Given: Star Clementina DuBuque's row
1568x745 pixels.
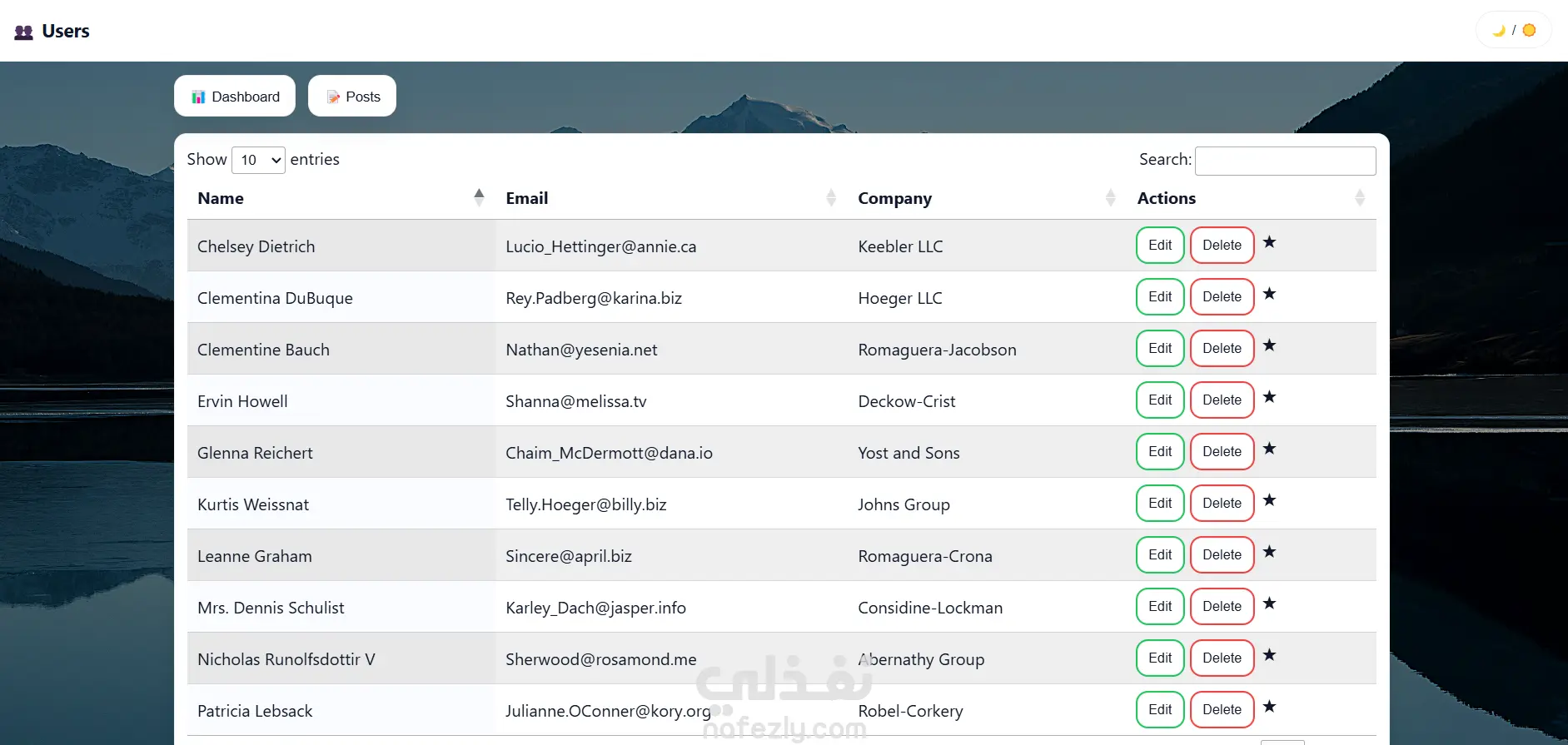Looking at the screenshot, I should 1269,294.
